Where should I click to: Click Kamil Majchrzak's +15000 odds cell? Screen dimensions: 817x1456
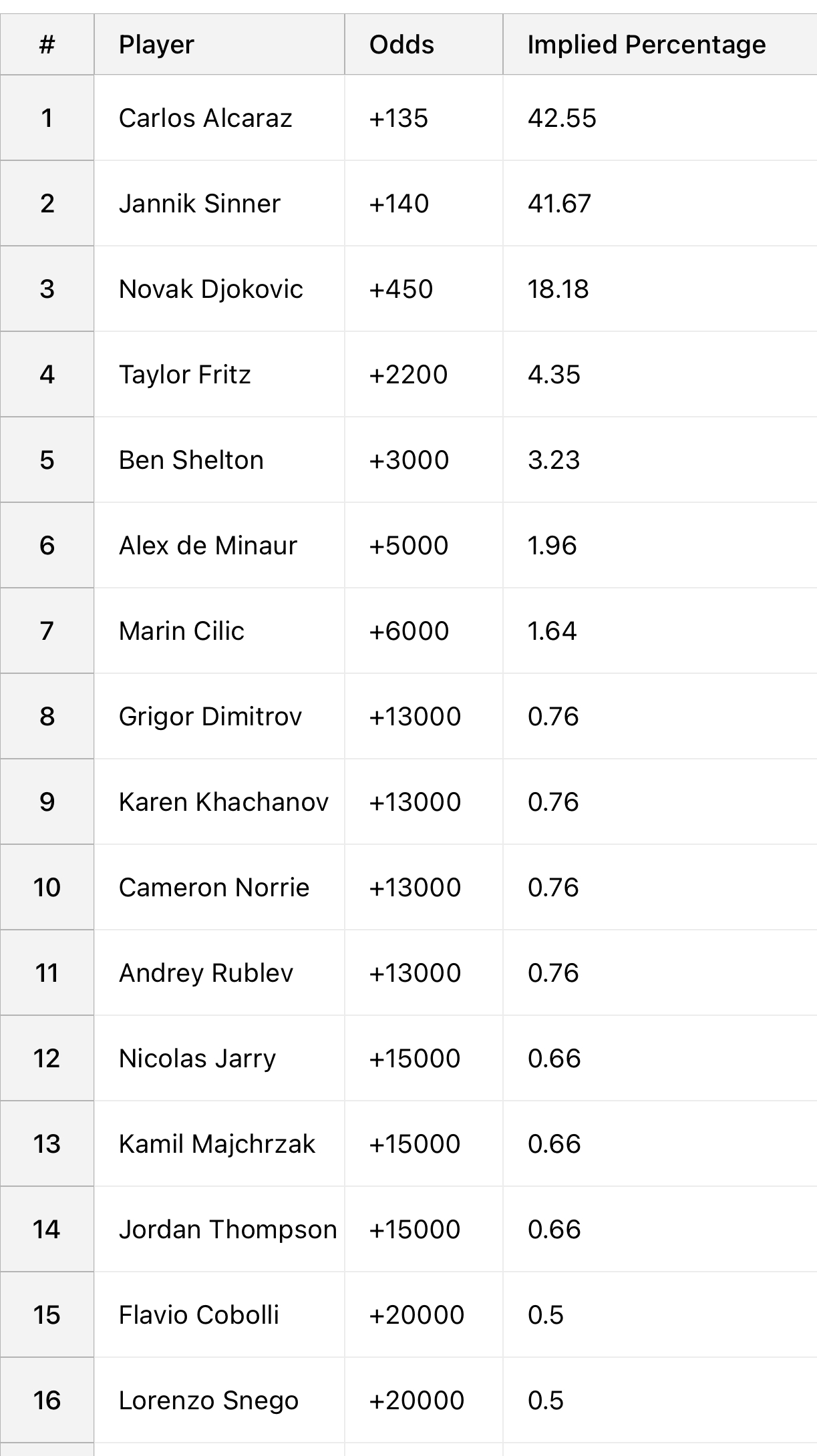(x=424, y=1143)
